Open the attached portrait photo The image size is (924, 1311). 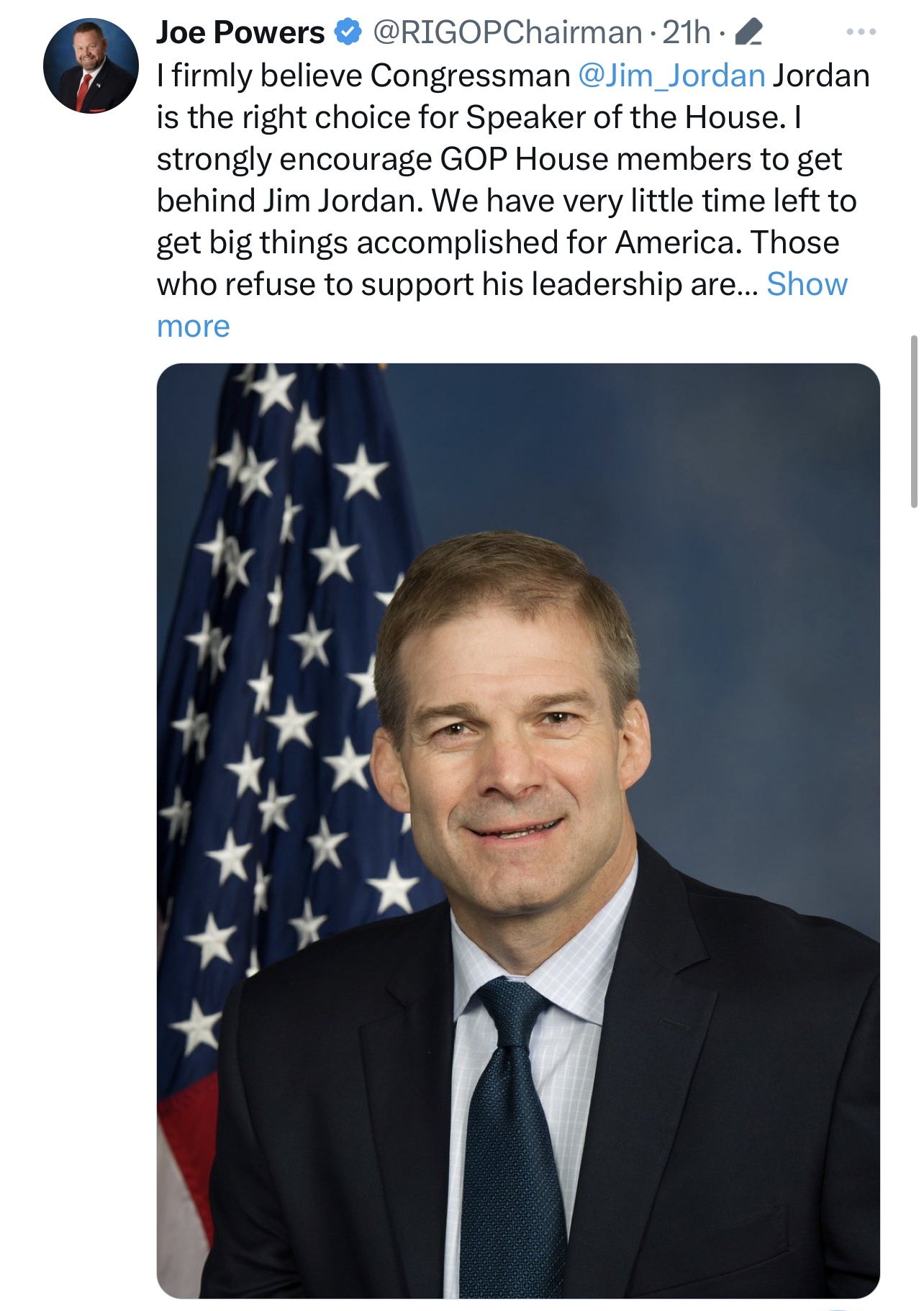tap(518, 831)
